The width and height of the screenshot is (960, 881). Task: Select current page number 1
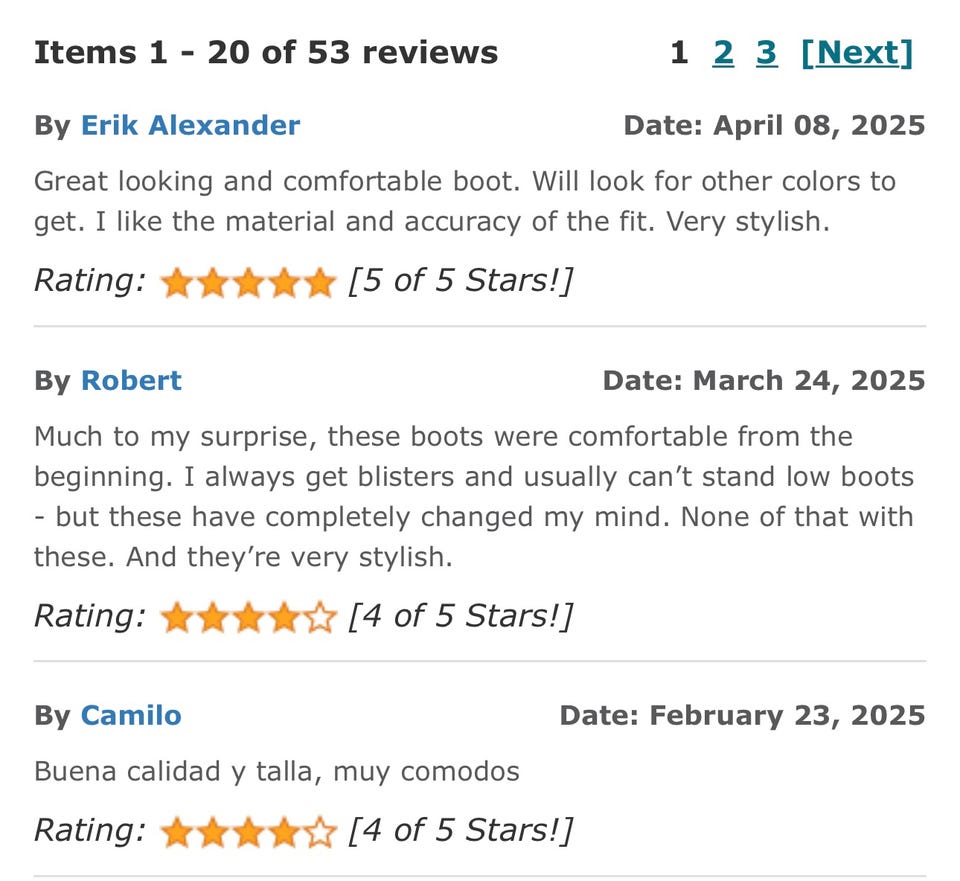tap(679, 52)
